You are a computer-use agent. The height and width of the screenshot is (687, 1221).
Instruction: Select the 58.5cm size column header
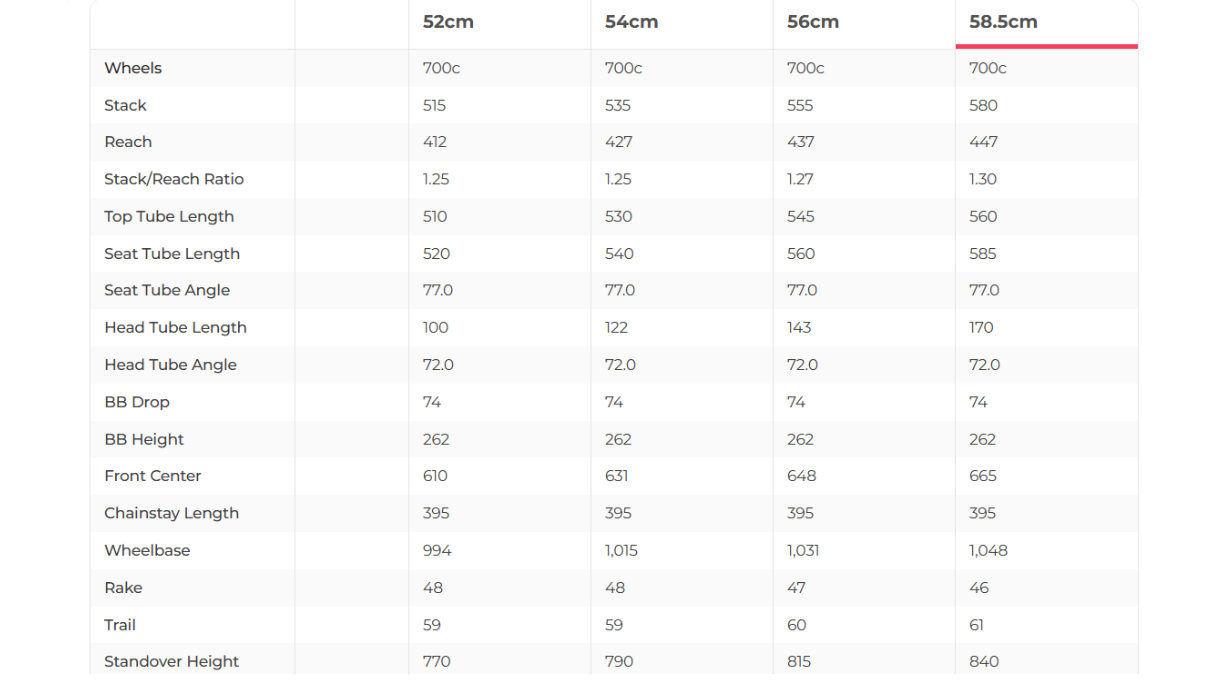[1003, 22]
